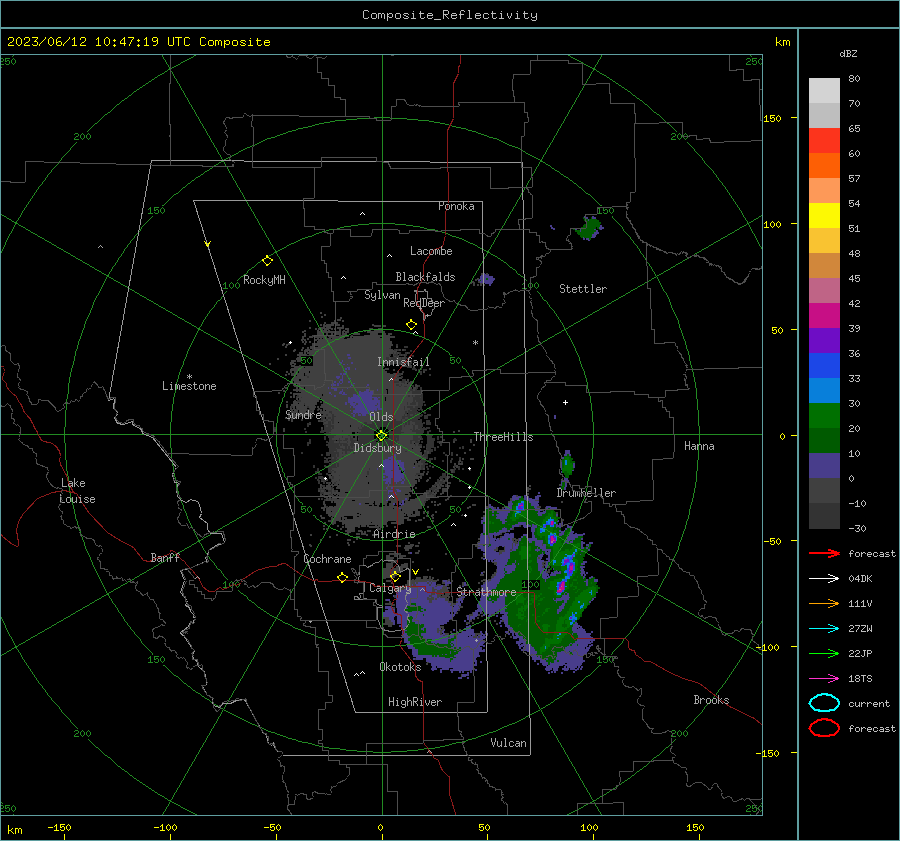Click the Calgary city label
This screenshot has width=900, height=841.
pyautogui.click(x=390, y=588)
